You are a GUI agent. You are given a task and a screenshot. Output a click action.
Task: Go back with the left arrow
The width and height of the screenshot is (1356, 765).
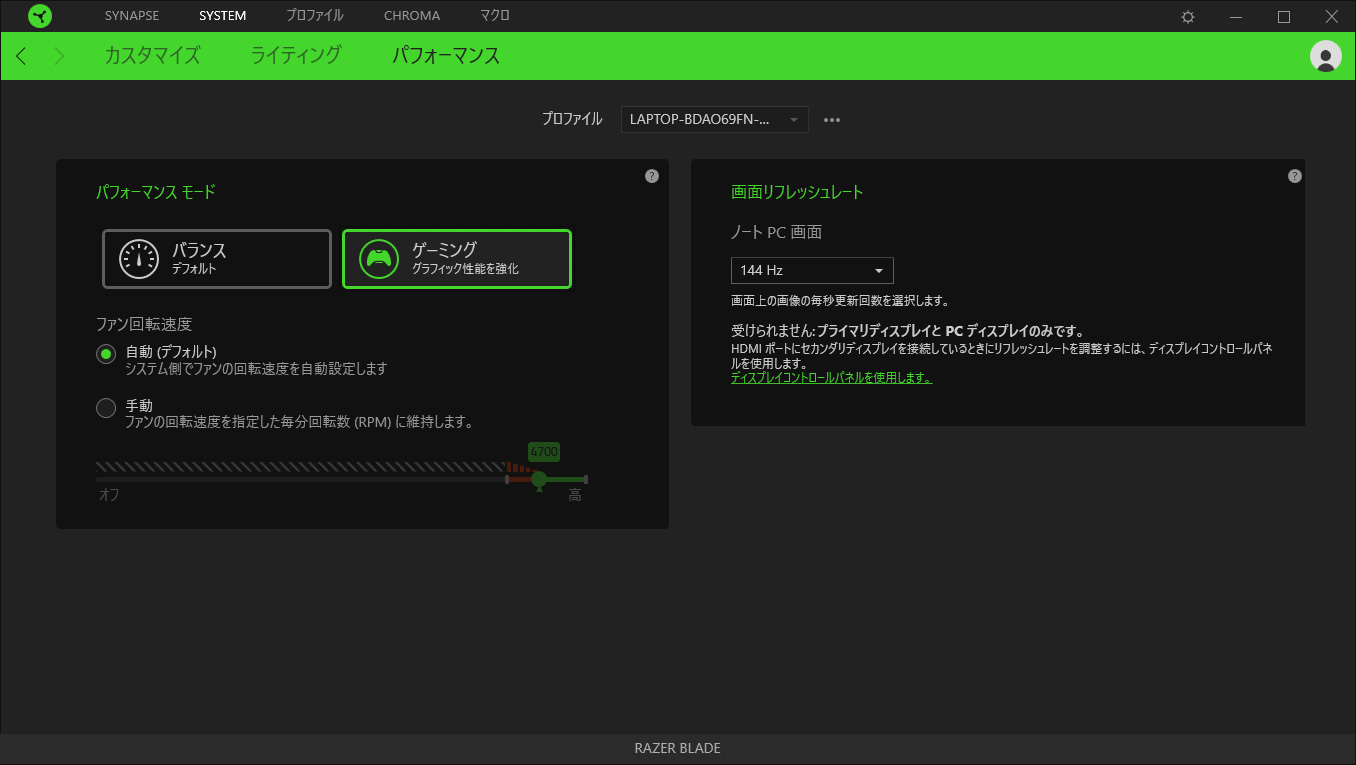coord(22,56)
